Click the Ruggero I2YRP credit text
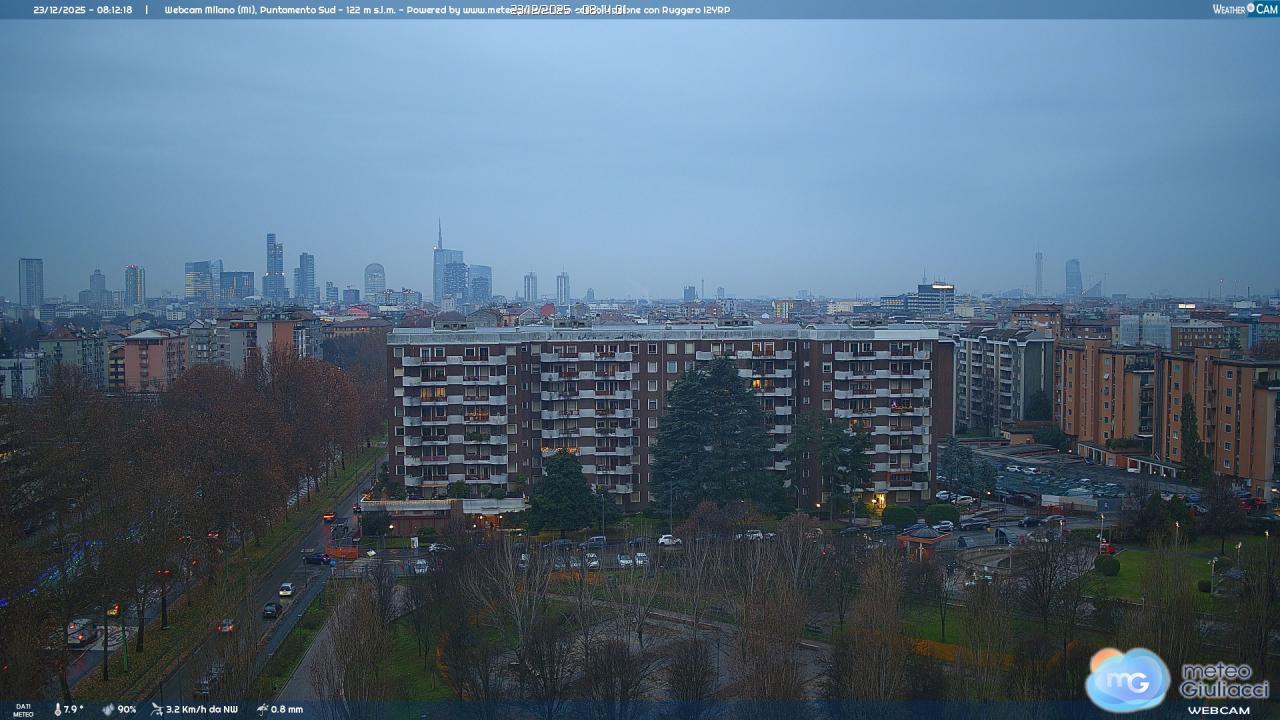The width and height of the screenshot is (1280, 720). (x=690, y=10)
